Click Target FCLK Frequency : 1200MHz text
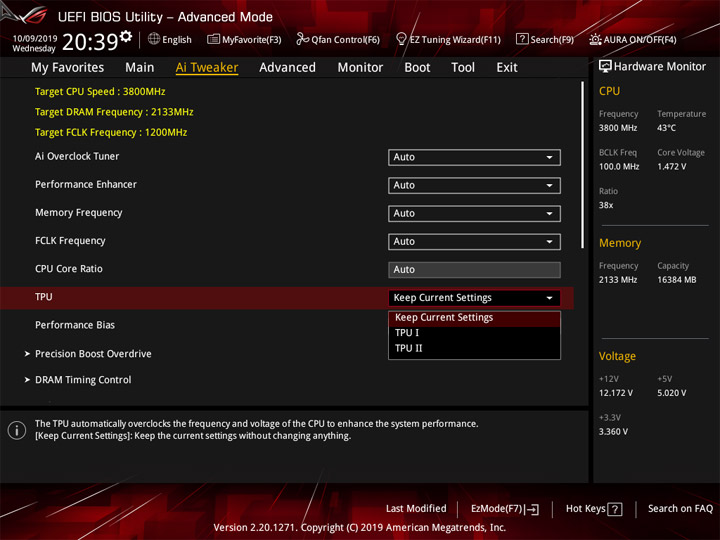The image size is (720, 540). (x=111, y=133)
